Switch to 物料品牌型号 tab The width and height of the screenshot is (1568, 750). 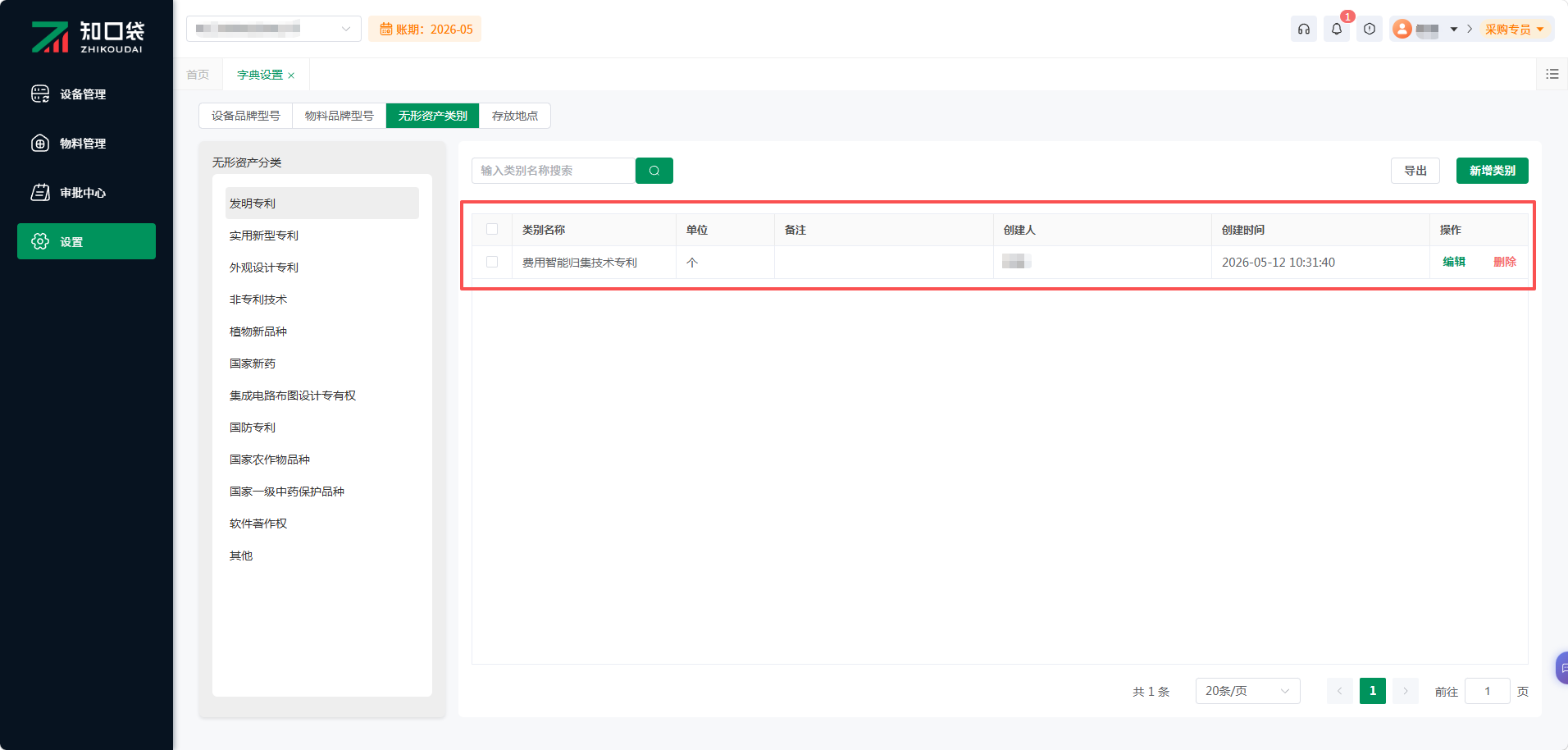[x=340, y=116]
